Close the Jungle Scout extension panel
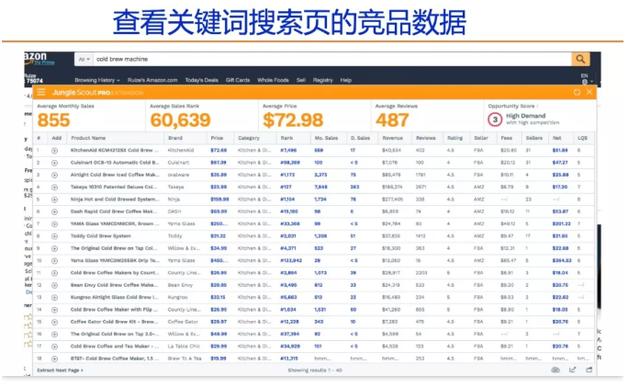The height and width of the screenshot is (387, 640). tap(589, 92)
